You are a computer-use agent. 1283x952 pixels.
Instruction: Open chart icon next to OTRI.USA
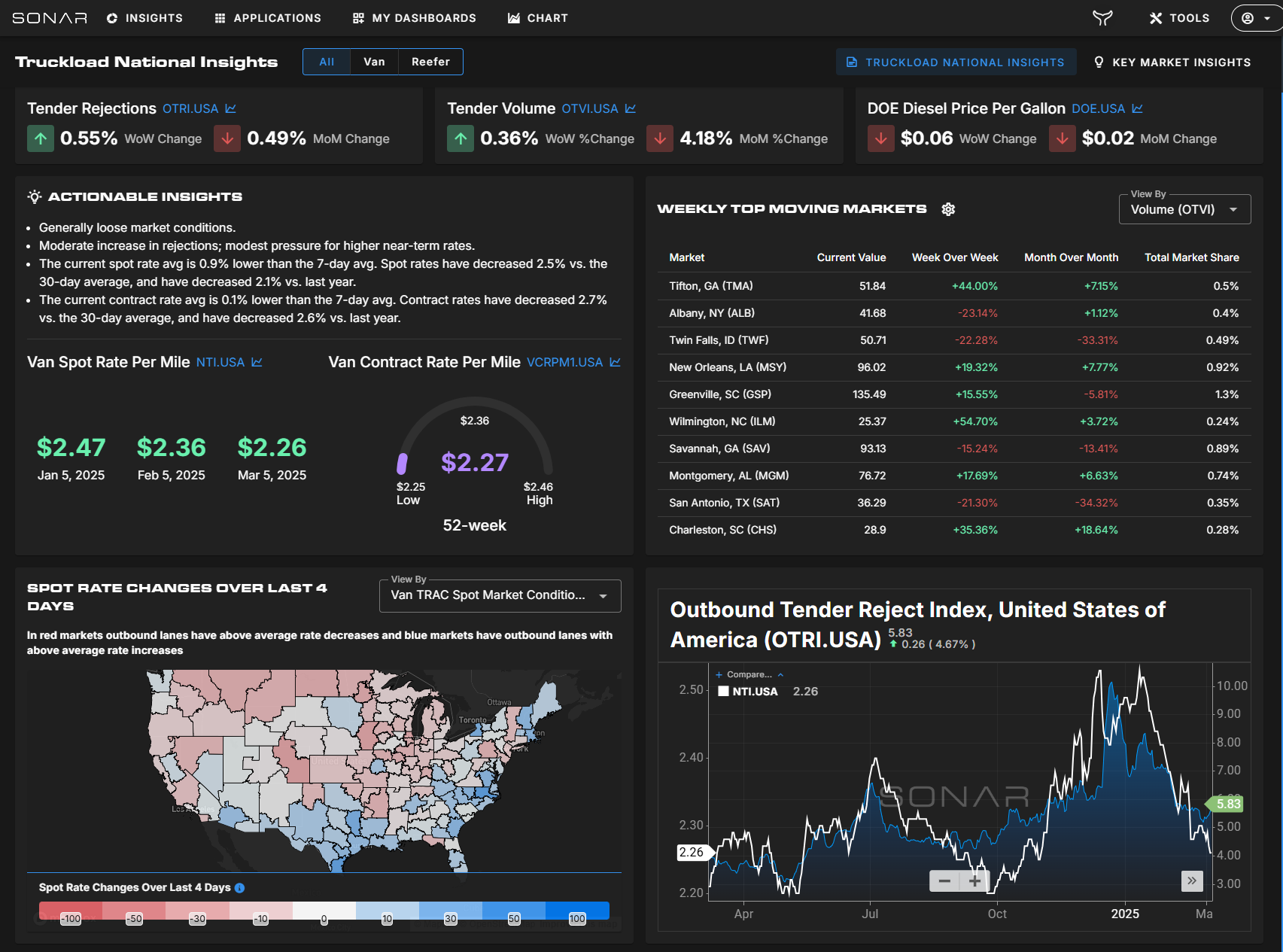point(231,109)
